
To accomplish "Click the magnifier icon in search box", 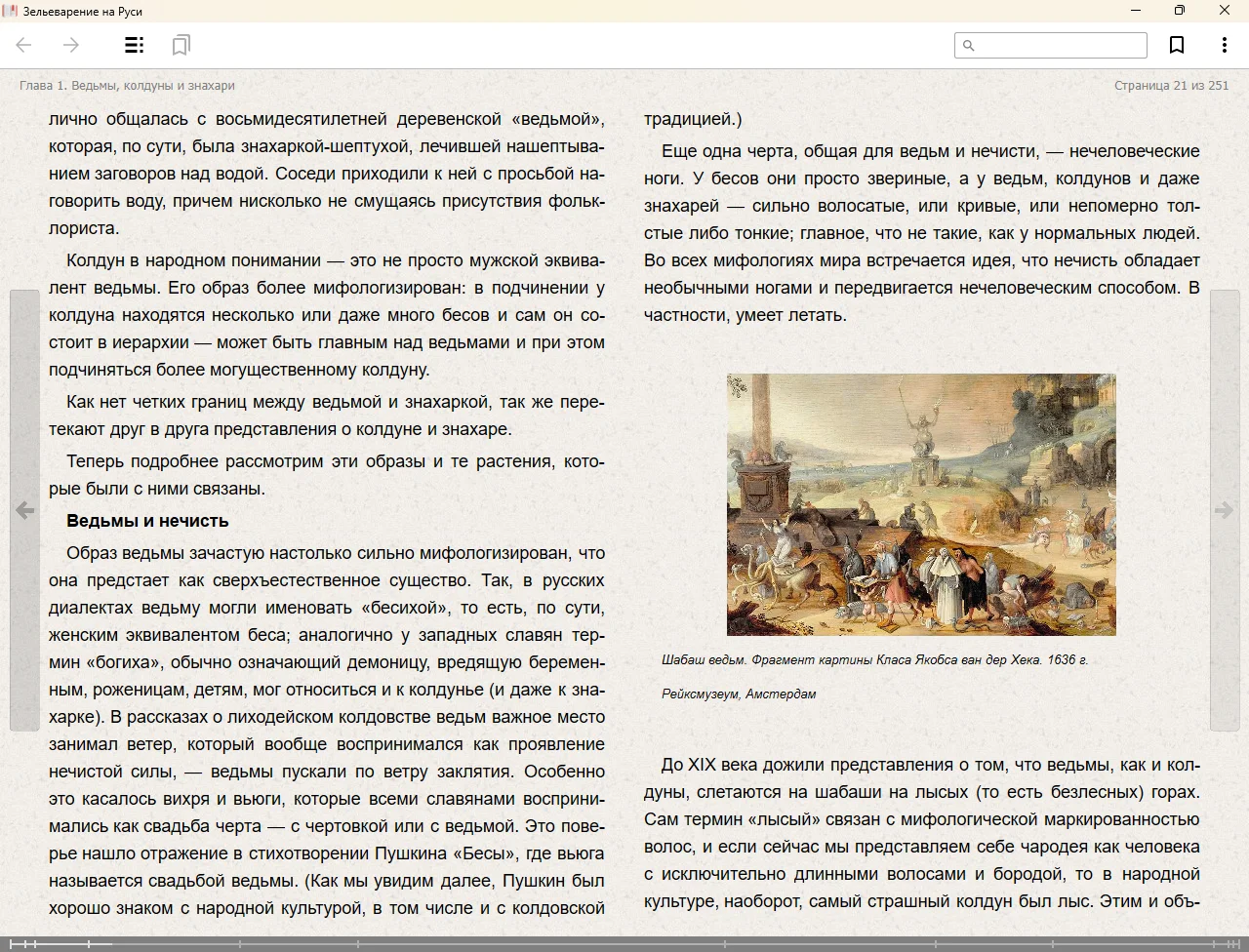I will [x=969, y=46].
